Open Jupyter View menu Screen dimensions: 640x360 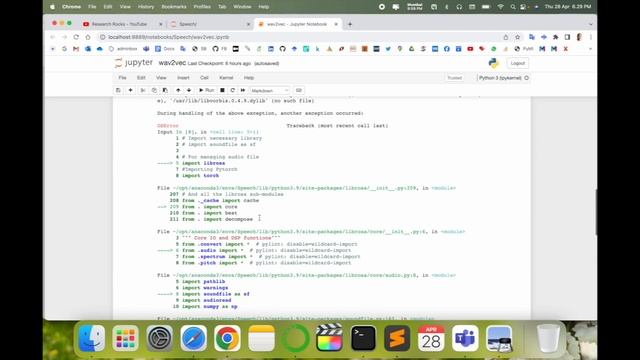tap(161, 78)
